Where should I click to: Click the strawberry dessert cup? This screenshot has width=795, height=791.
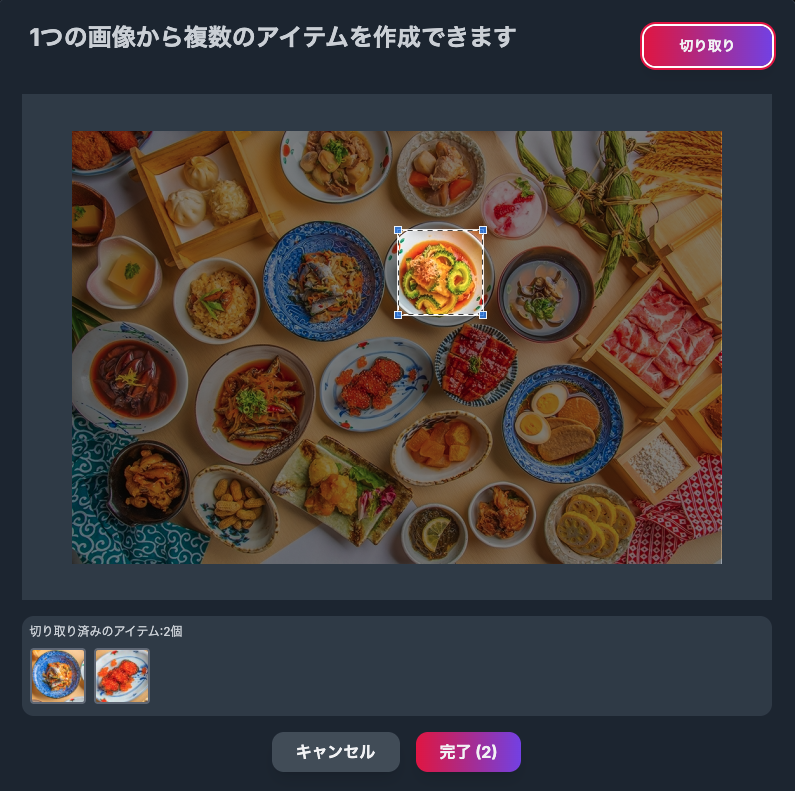pos(513,205)
